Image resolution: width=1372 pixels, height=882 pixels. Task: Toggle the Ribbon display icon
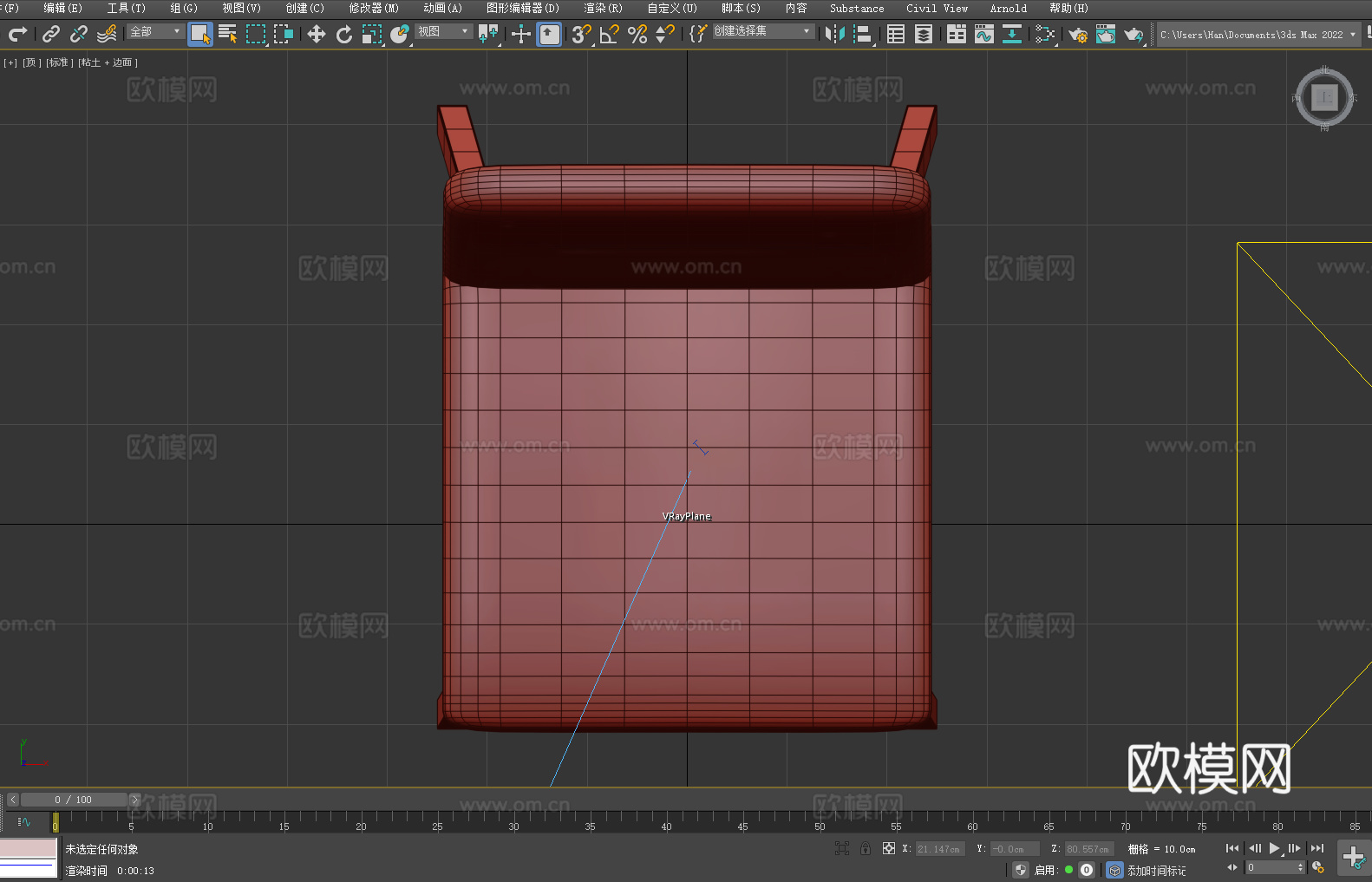point(957,34)
